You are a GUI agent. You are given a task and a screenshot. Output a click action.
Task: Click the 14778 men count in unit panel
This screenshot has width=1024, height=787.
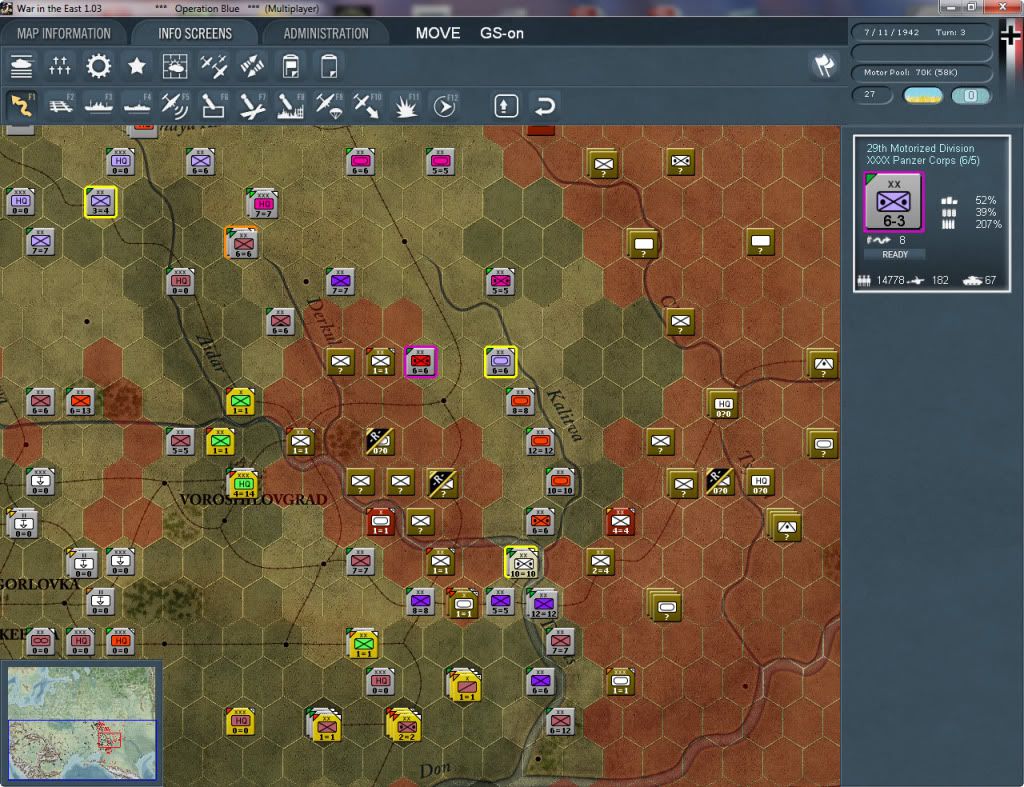(889, 280)
